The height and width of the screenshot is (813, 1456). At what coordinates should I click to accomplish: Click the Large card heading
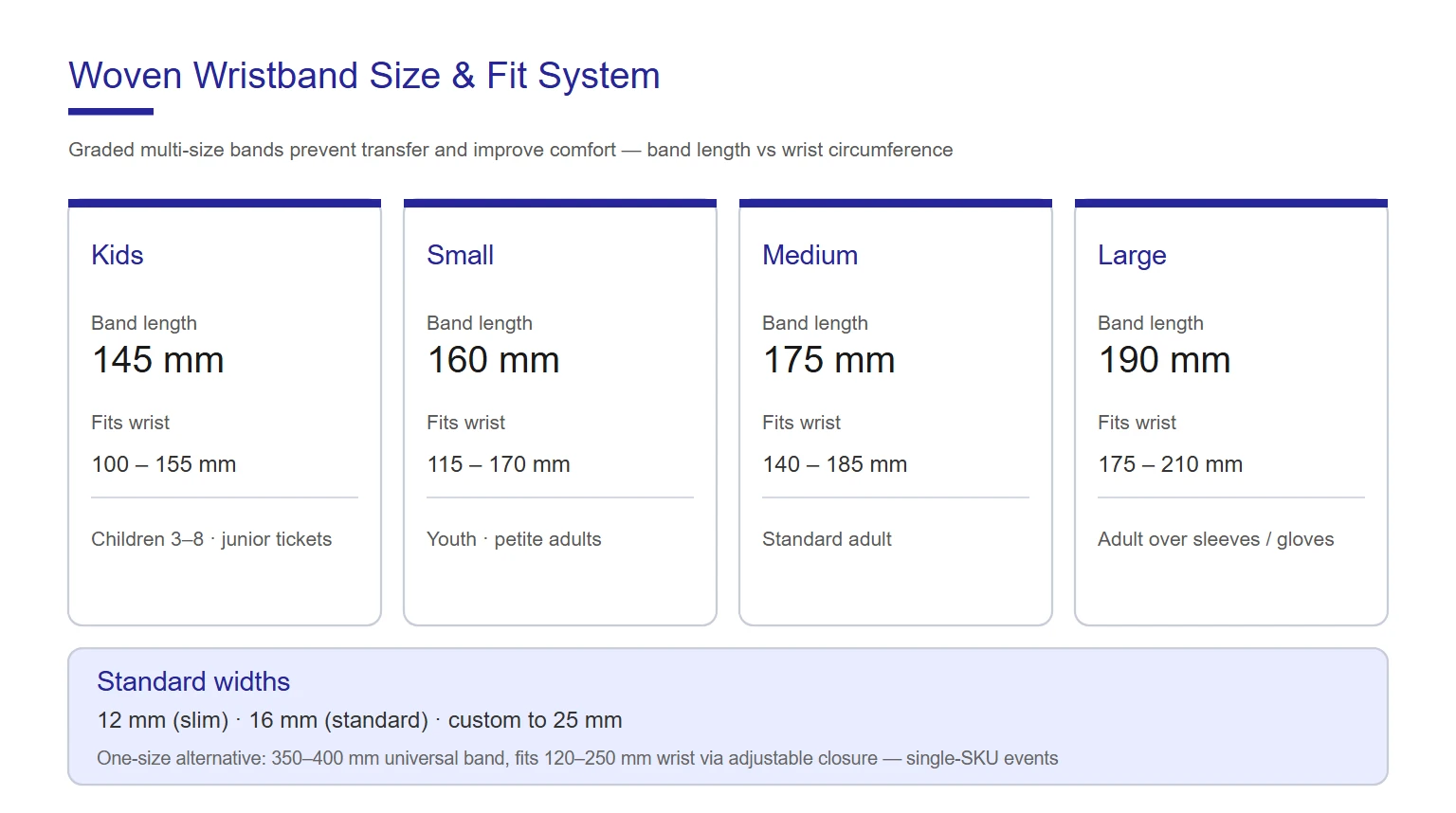[1132, 256]
